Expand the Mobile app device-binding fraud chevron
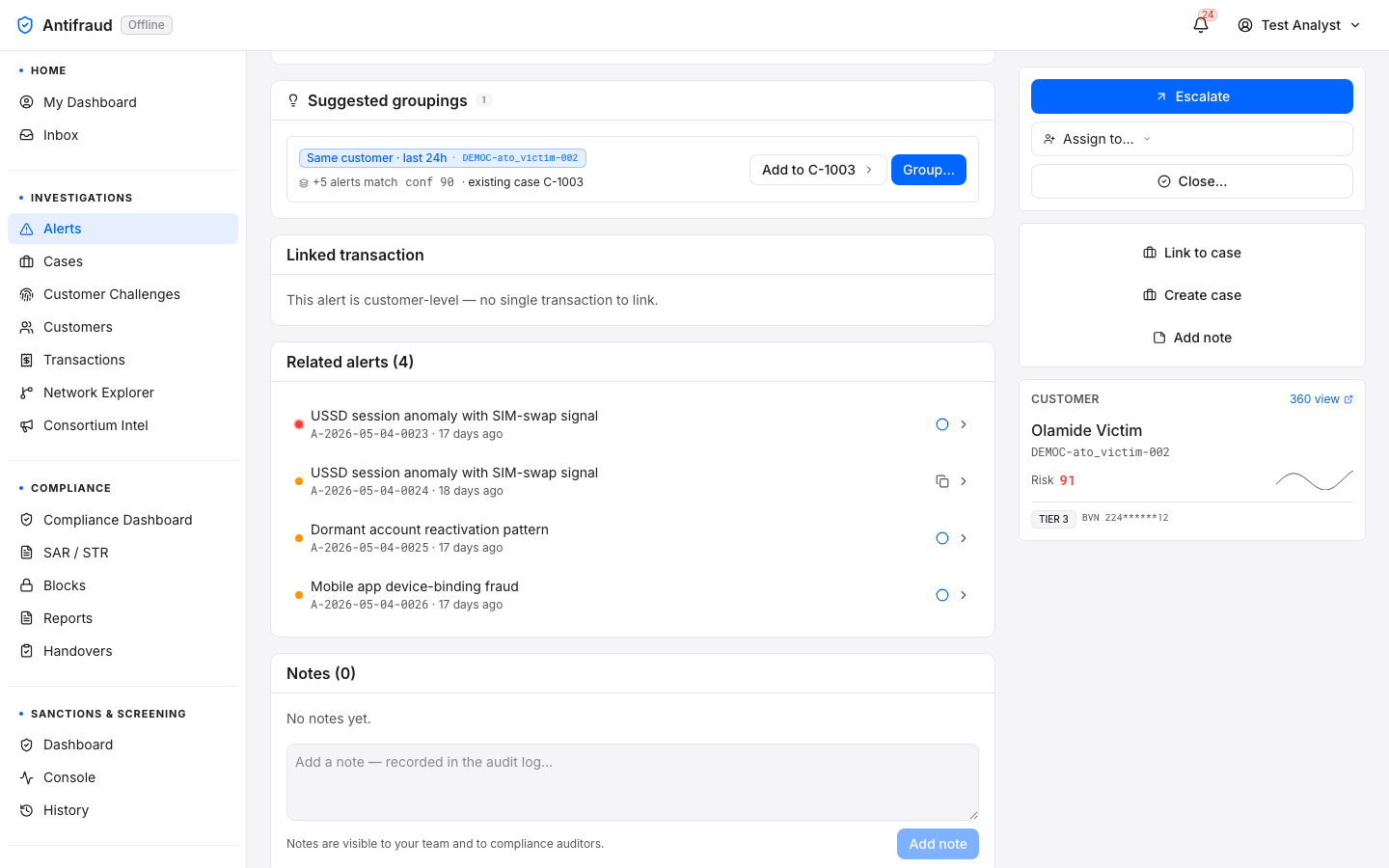The image size is (1389, 868). [x=964, y=595]
